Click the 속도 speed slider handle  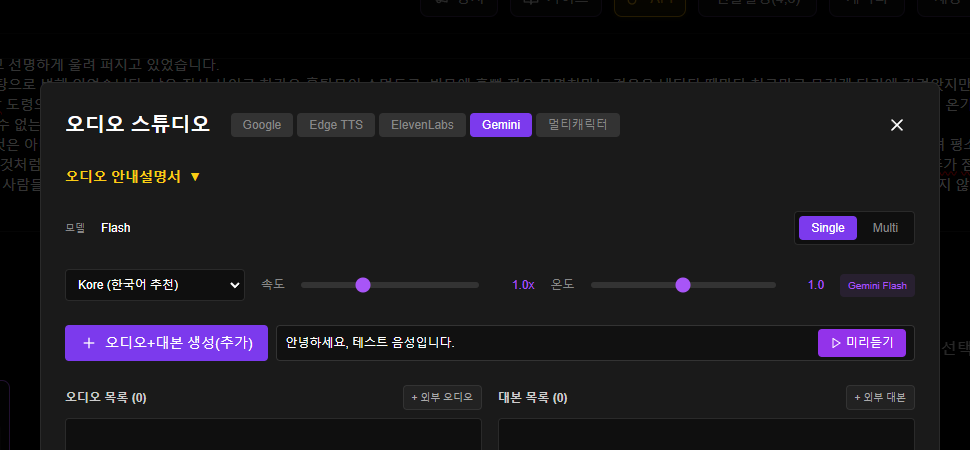click(x=363, y=285)
